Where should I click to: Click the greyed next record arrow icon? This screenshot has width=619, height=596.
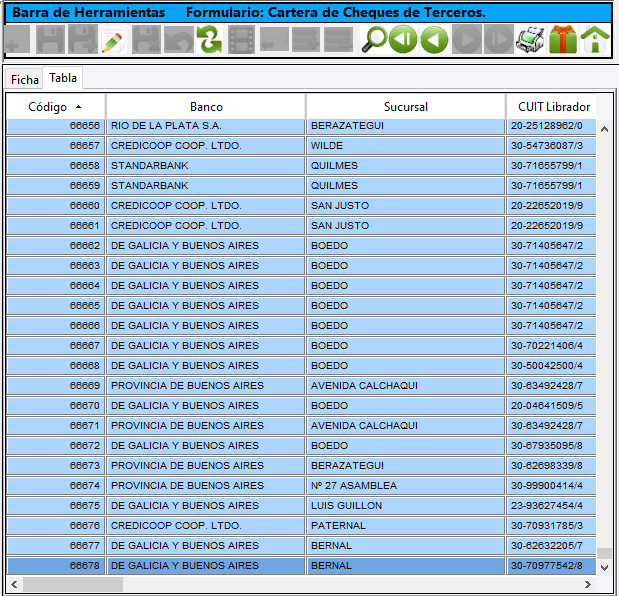(x=467, y=39)
